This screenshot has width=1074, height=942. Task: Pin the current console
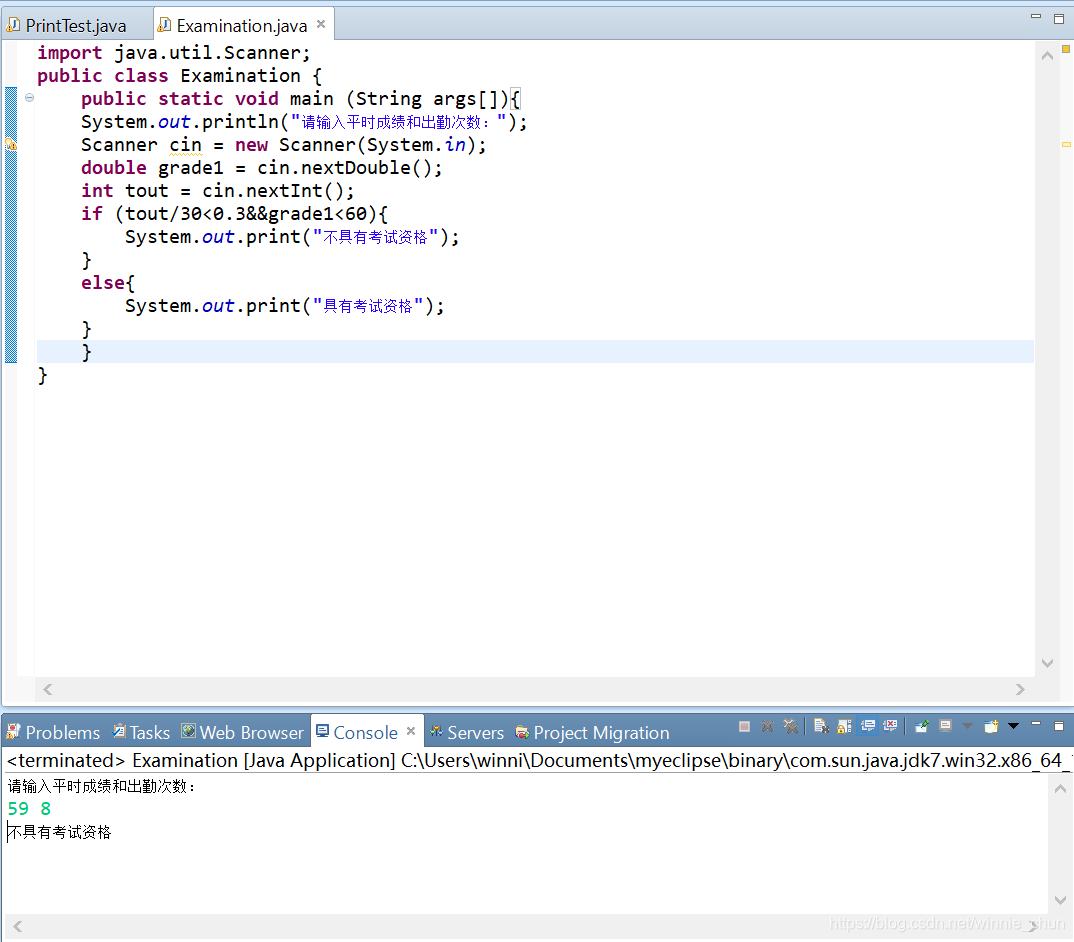(922, 726)
